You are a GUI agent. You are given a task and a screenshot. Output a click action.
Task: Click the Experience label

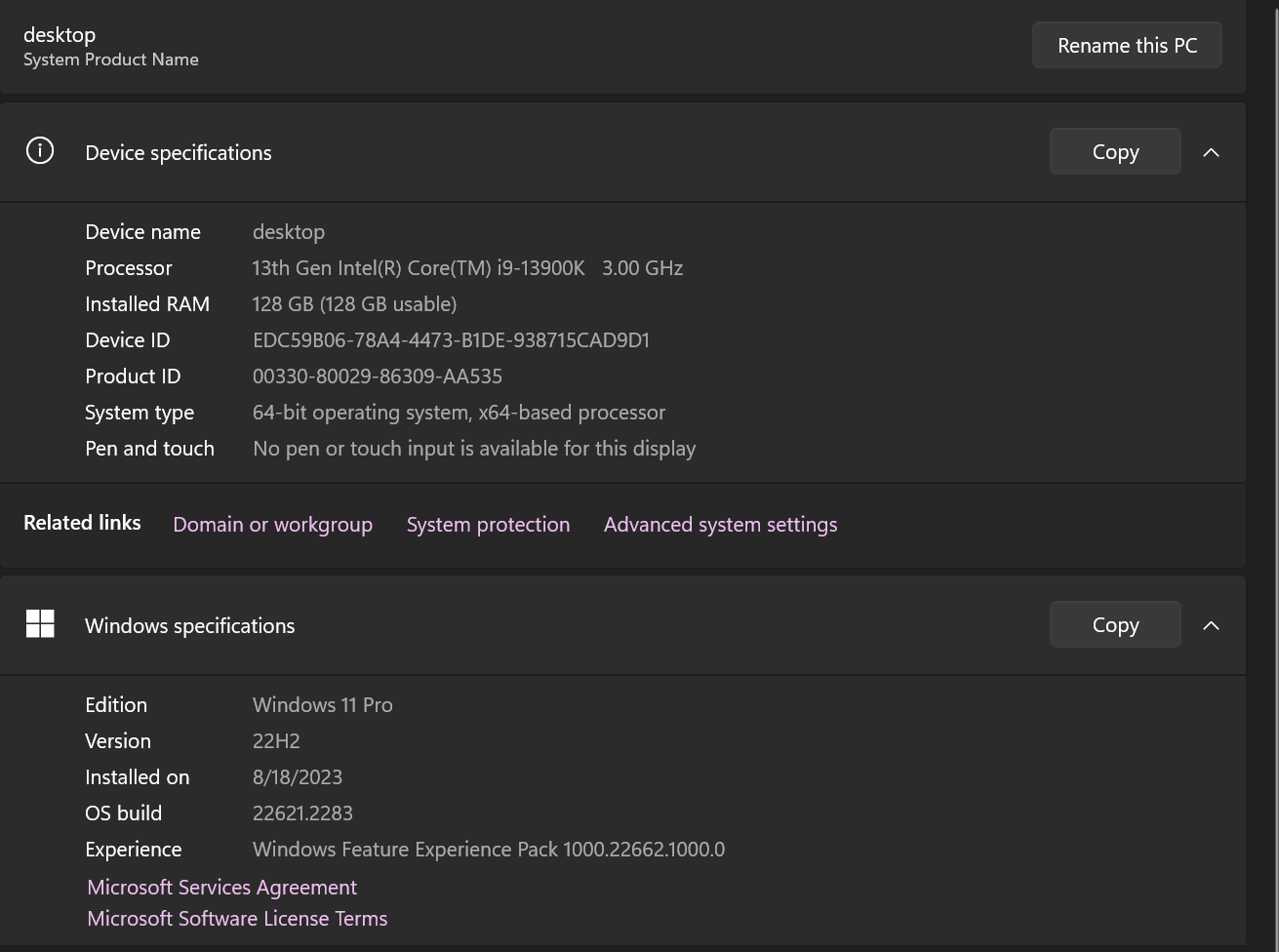[133, 850]
